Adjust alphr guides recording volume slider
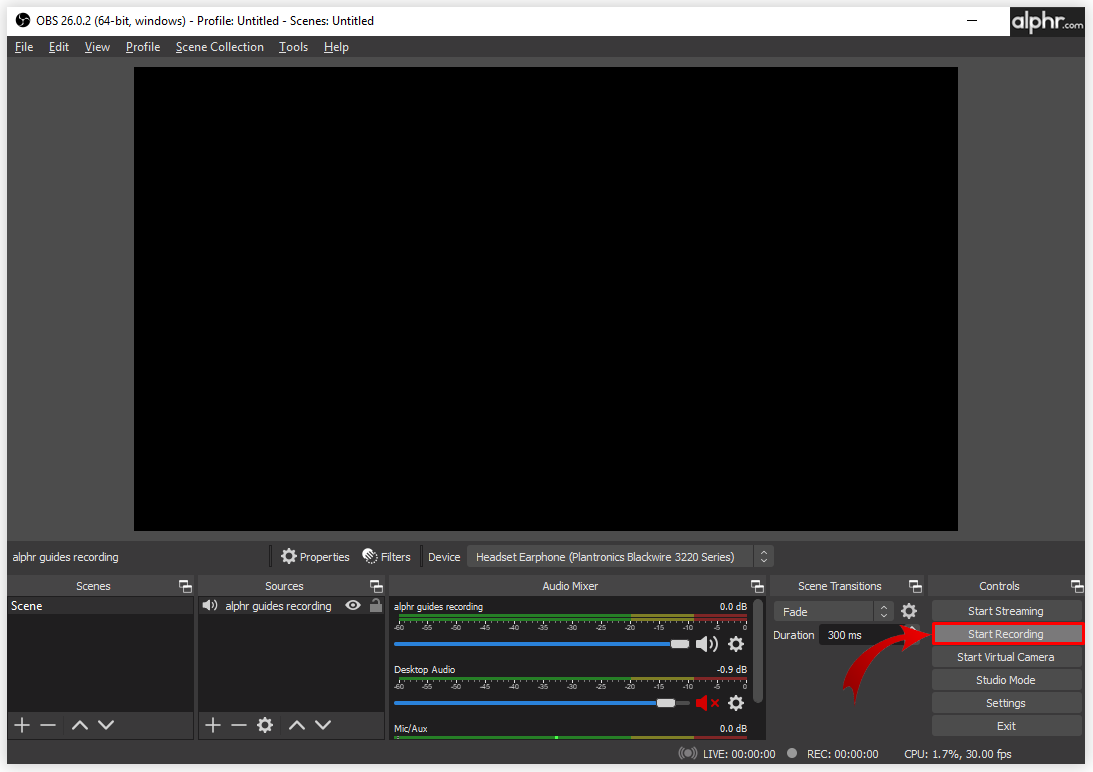The height and width of the screenshot is (772, 1093). (x=541, y=644)
